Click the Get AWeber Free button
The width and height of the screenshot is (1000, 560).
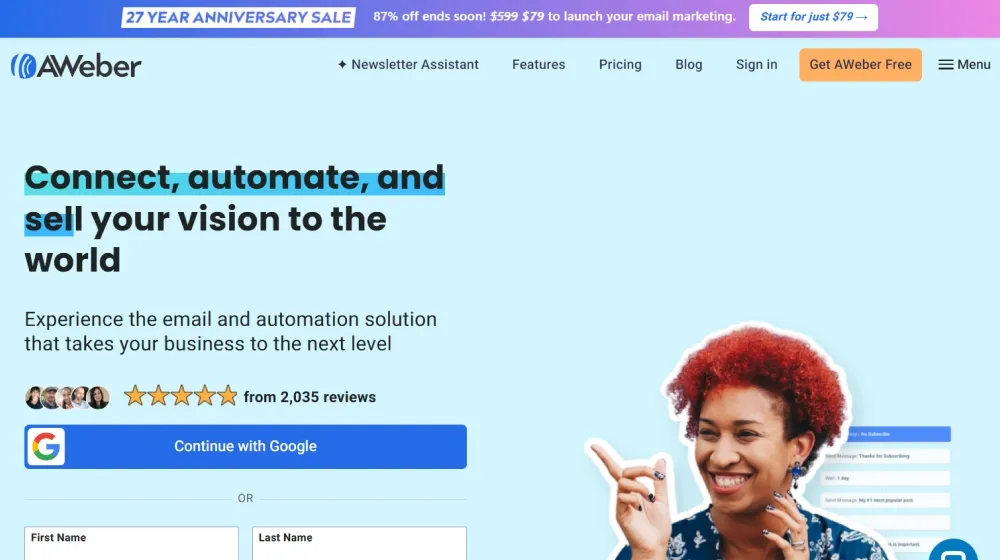coord(860,64)
